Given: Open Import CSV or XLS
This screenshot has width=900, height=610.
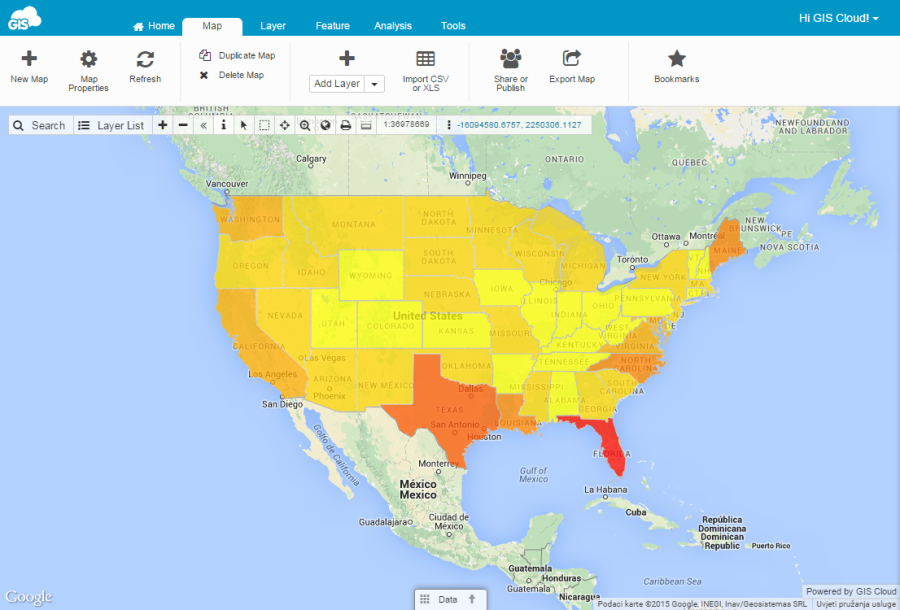Looking at the screenshot, I should (425, 71).
